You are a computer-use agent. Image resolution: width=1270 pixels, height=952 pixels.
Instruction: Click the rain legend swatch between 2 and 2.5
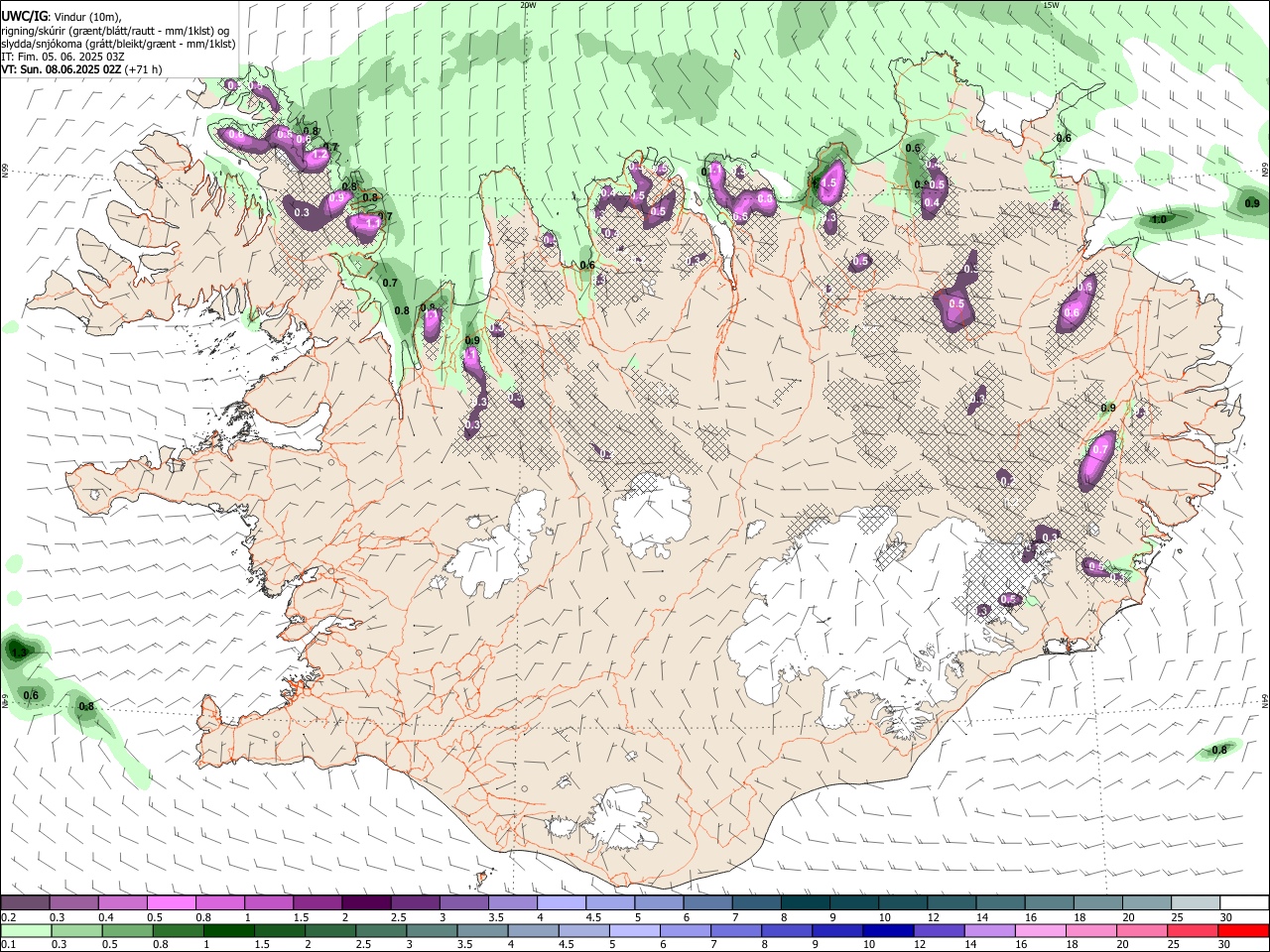[x=329, y=931]
